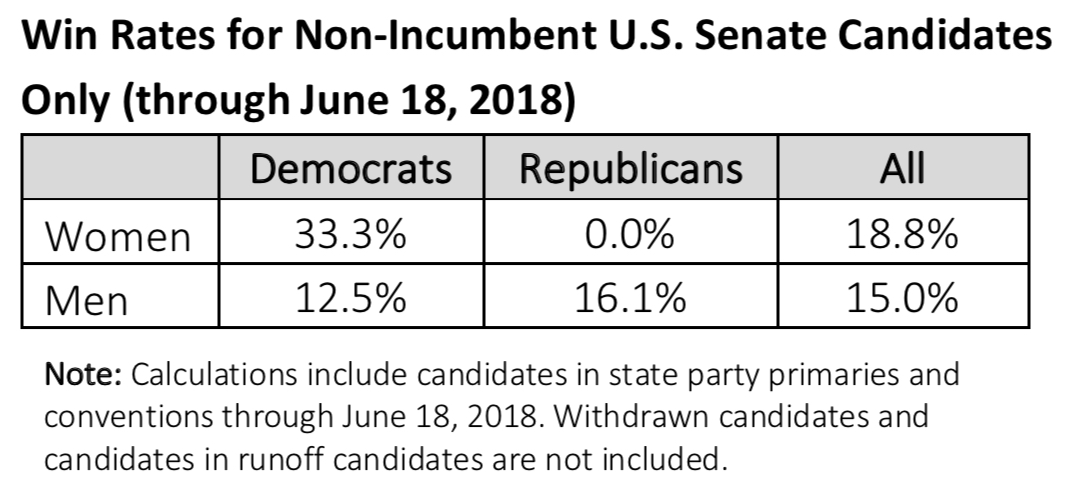Viewport: 1071px width, 489px height.
Task: Click the 15.0% Men All cell
Action: (x=901, y=298)
